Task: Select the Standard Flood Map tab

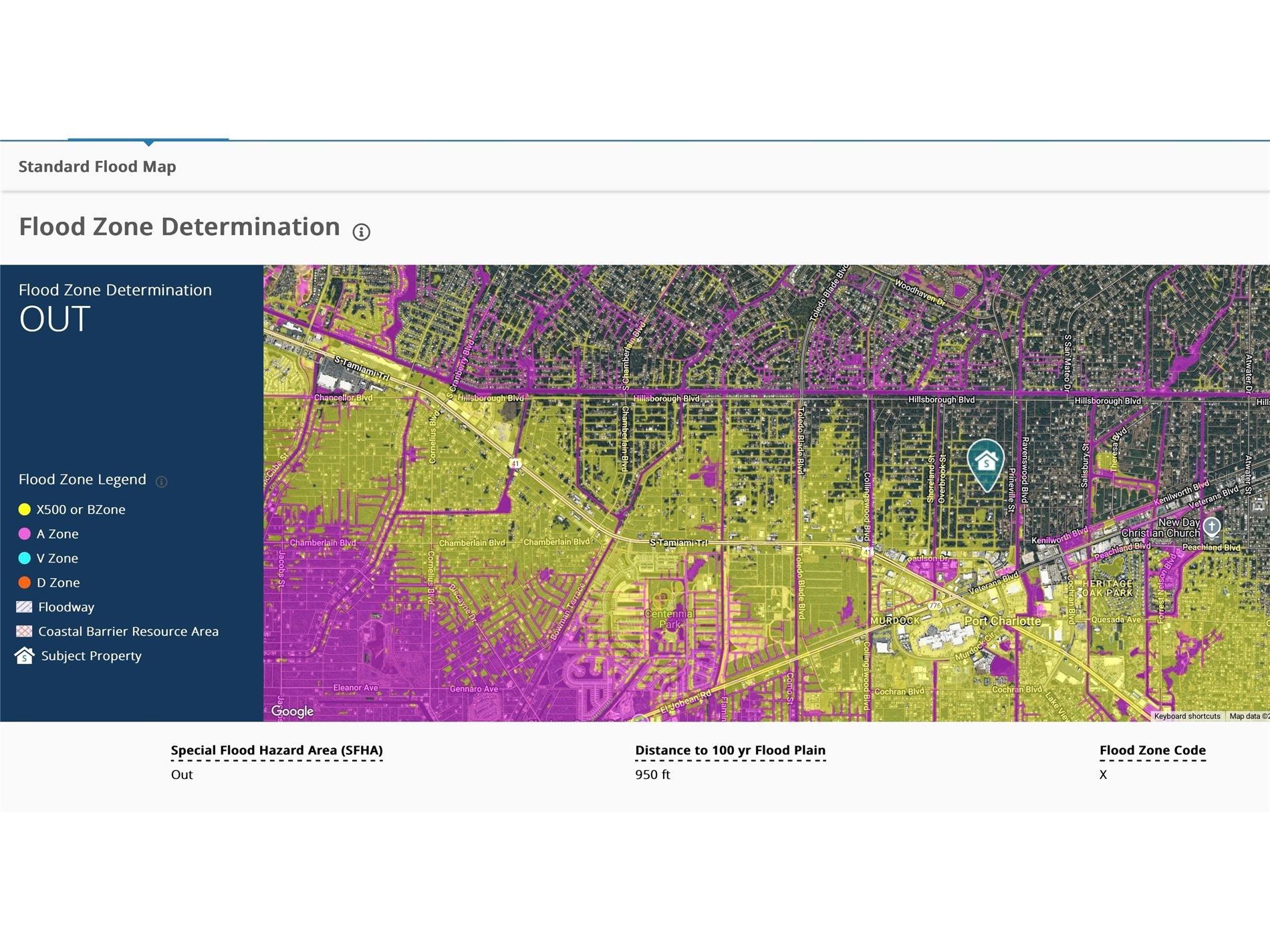Action: (98, 166)
